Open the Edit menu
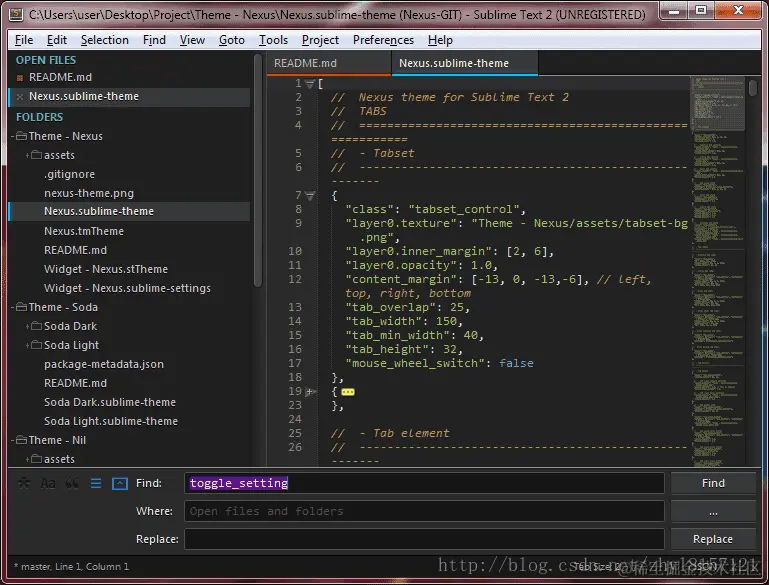Screen dimensions: 769x585 click(57, 40)
